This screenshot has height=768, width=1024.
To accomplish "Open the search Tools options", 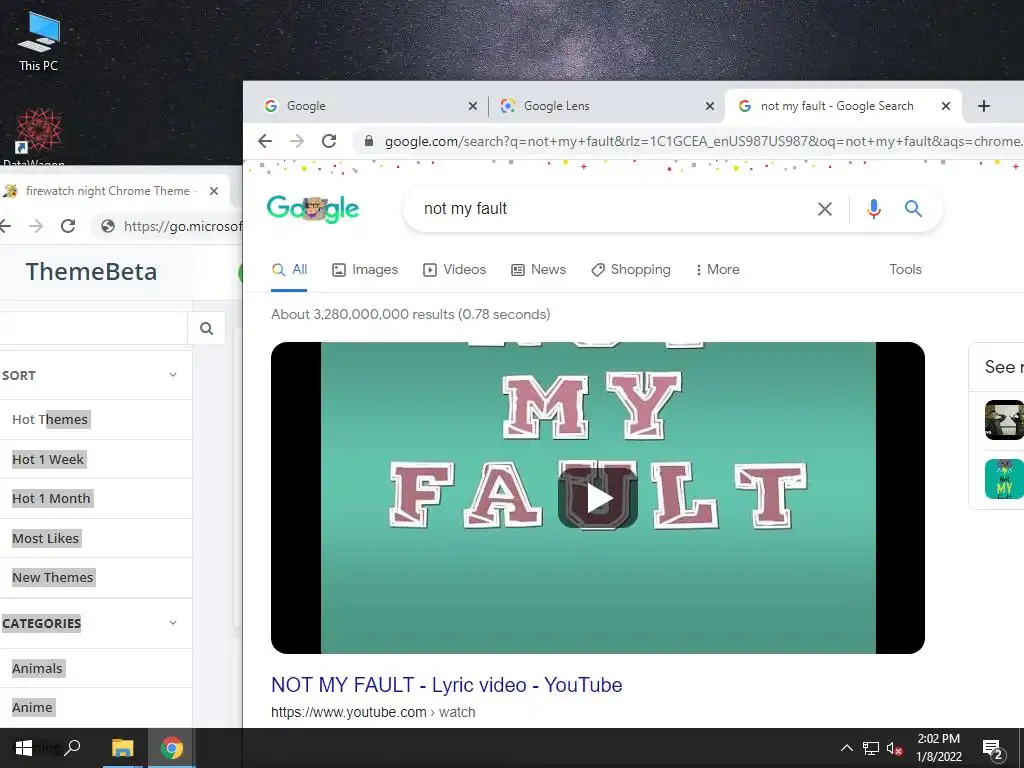I will click(x=905, y=270).
